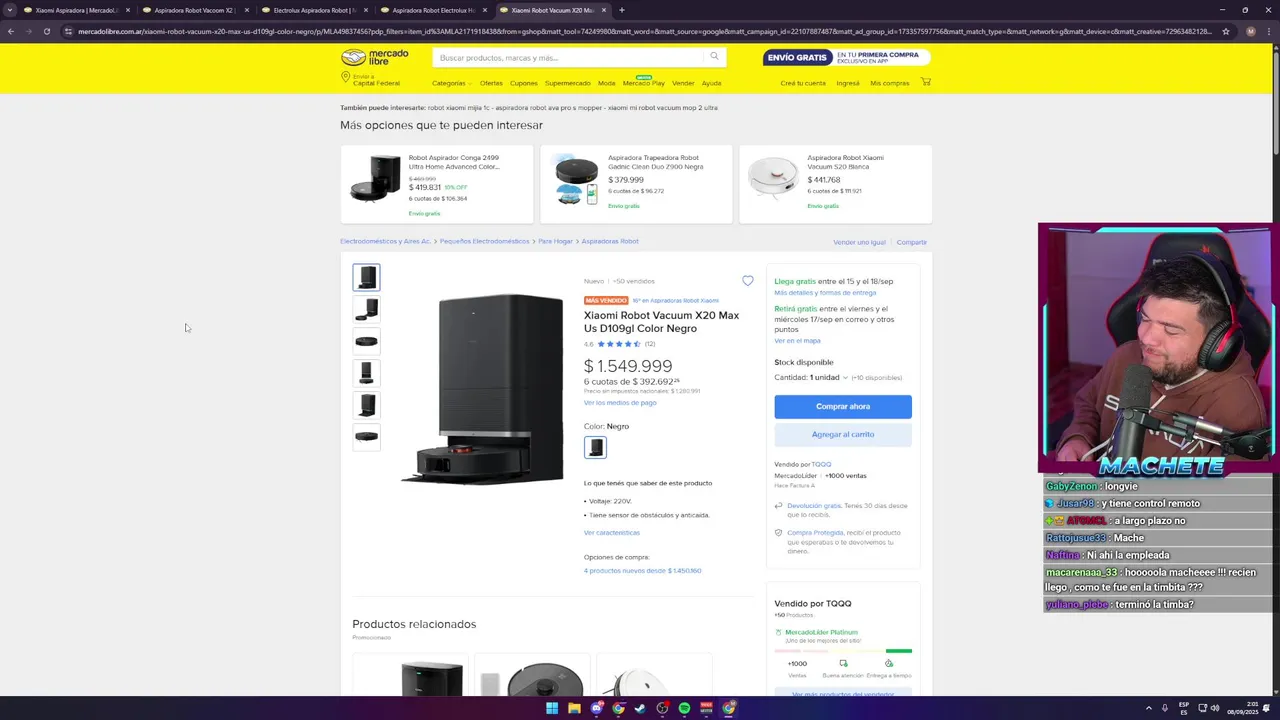
Task: Open Steam from taskbar
Action: (641, 708)
